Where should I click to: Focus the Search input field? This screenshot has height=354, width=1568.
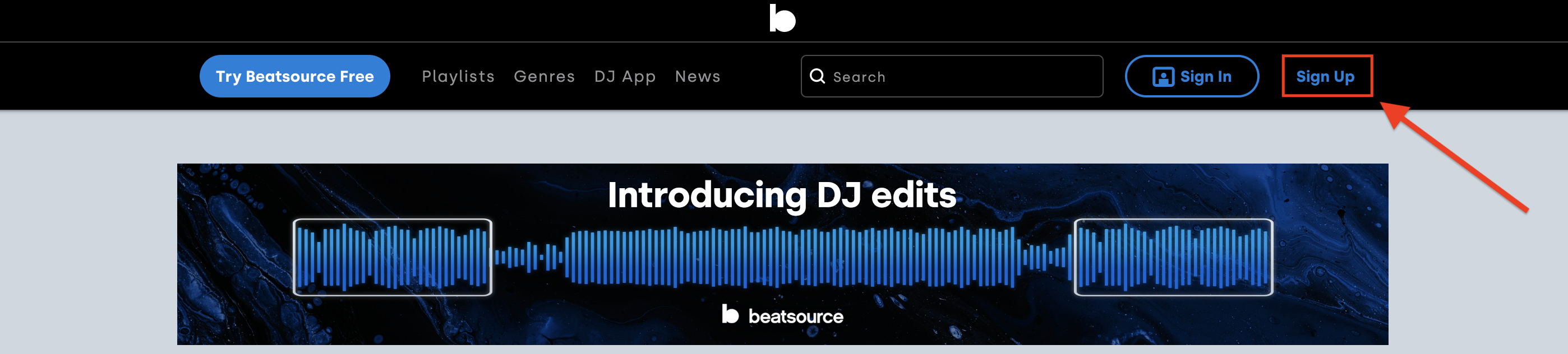(x=951, y=76)
